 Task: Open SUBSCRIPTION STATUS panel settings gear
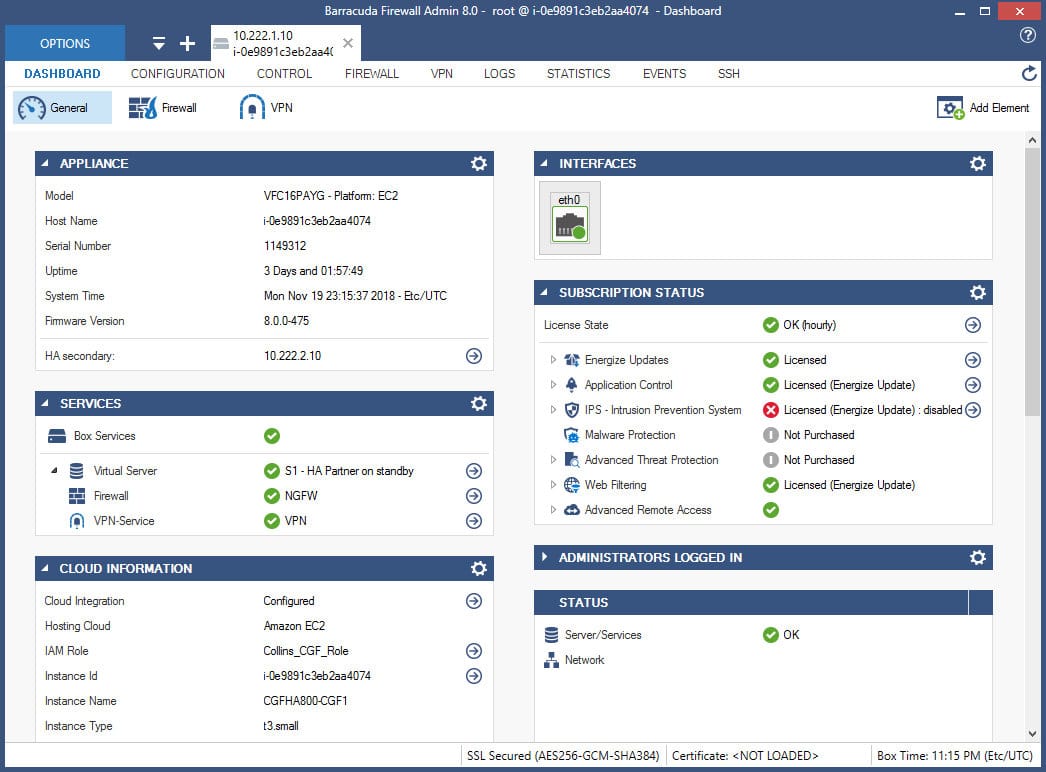pos(978,292)
